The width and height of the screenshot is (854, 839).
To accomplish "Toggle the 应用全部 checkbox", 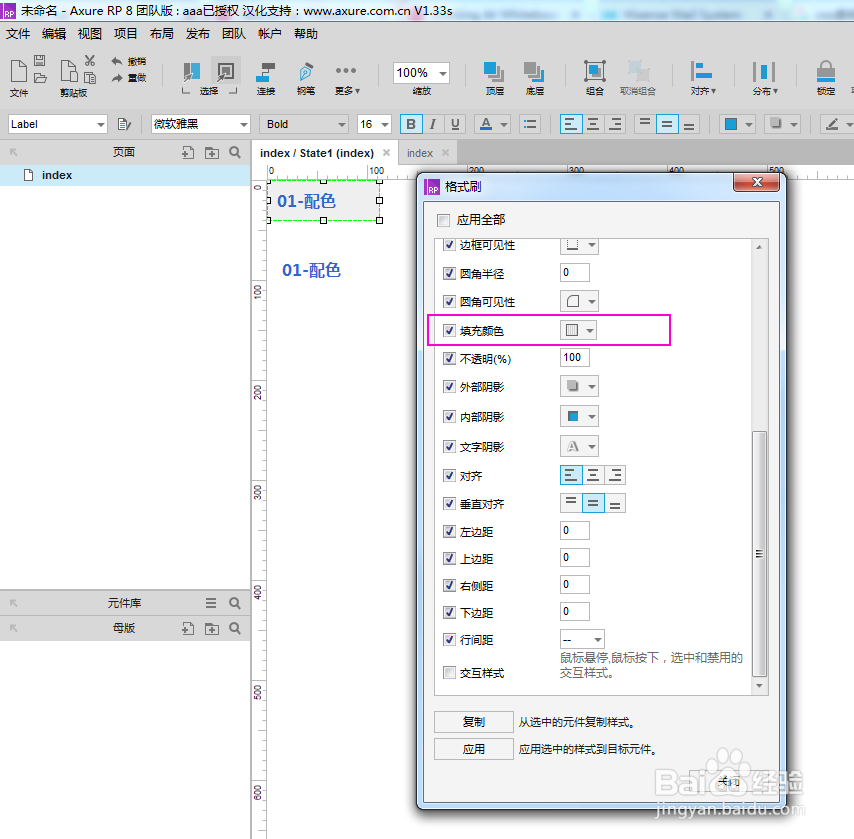I will pos(443,220).
